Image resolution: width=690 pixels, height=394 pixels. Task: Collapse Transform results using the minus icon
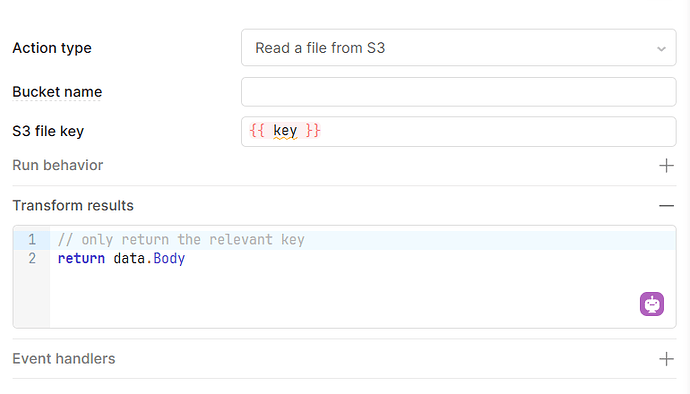[x=666, y=206]
